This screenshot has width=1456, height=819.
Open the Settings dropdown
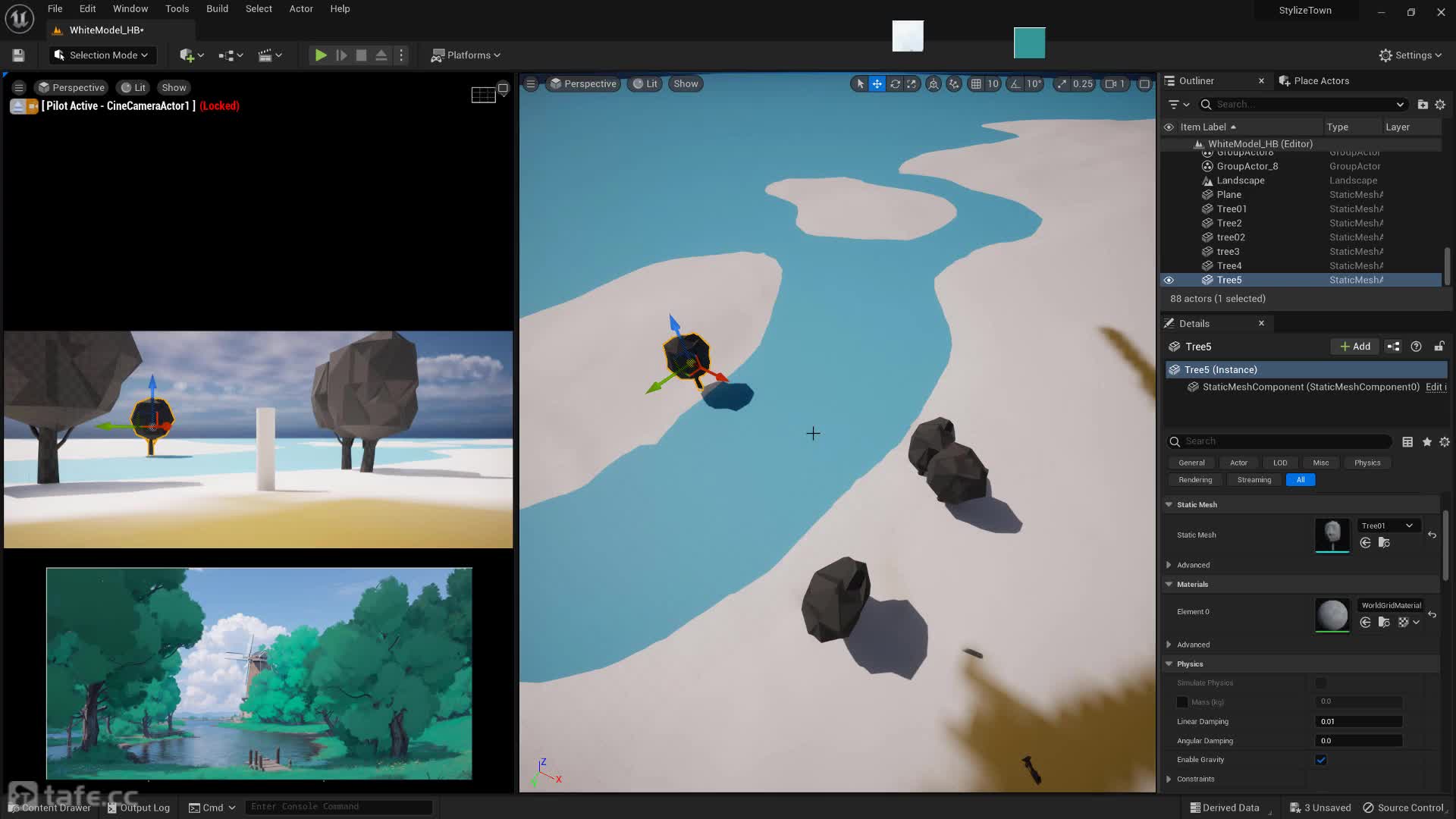pyautogui.click(x=1410, y=55)
